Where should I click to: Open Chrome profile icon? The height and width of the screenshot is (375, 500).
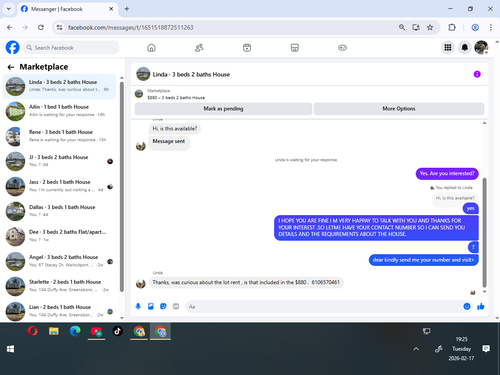pyautogui.click(x=475, y=27)
